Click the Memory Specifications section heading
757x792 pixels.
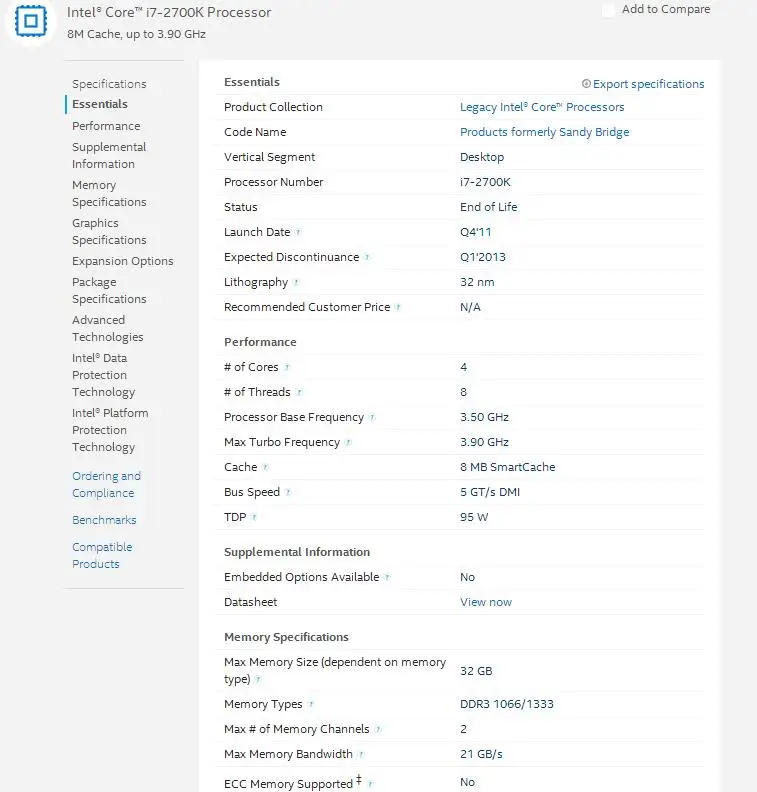(x=286, y=637)
